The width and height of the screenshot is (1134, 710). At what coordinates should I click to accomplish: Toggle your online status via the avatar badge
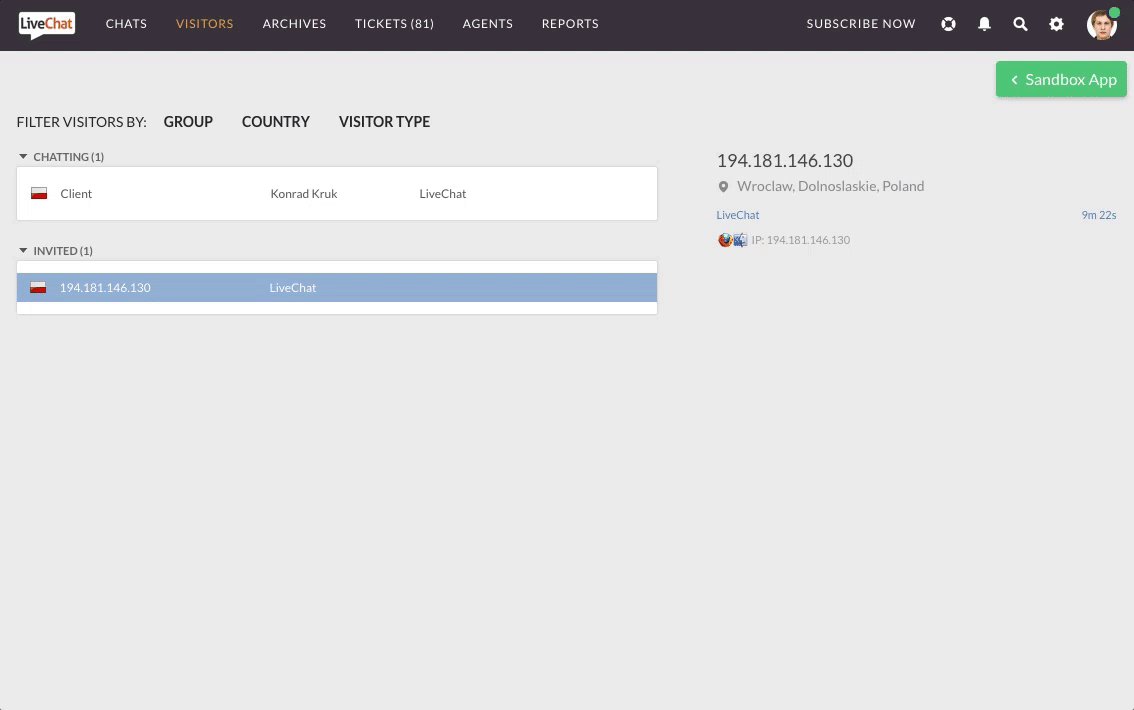tap(1114, 13)
